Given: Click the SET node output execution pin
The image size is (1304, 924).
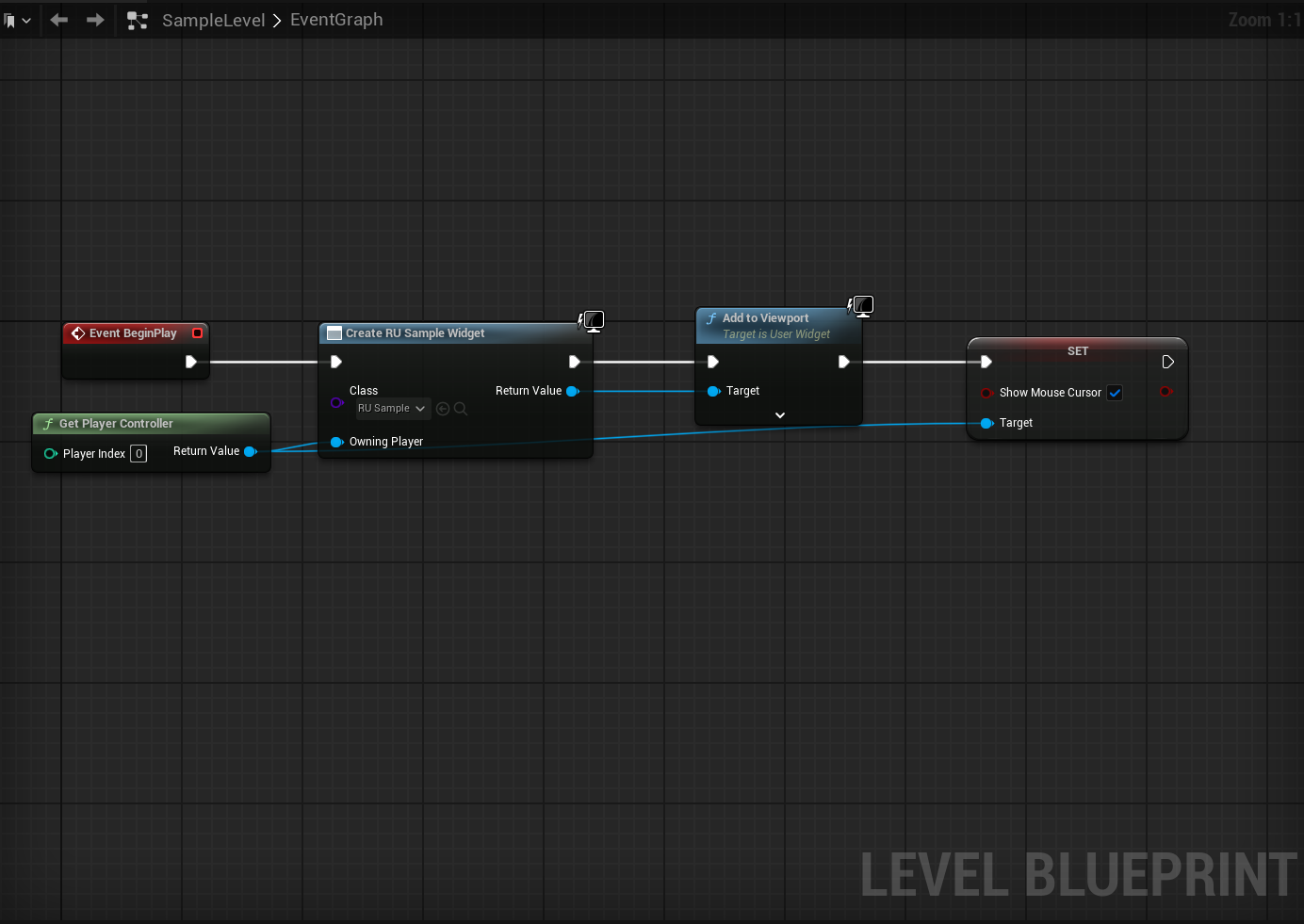Looking at the screenshot, I should coord(1167,362).
